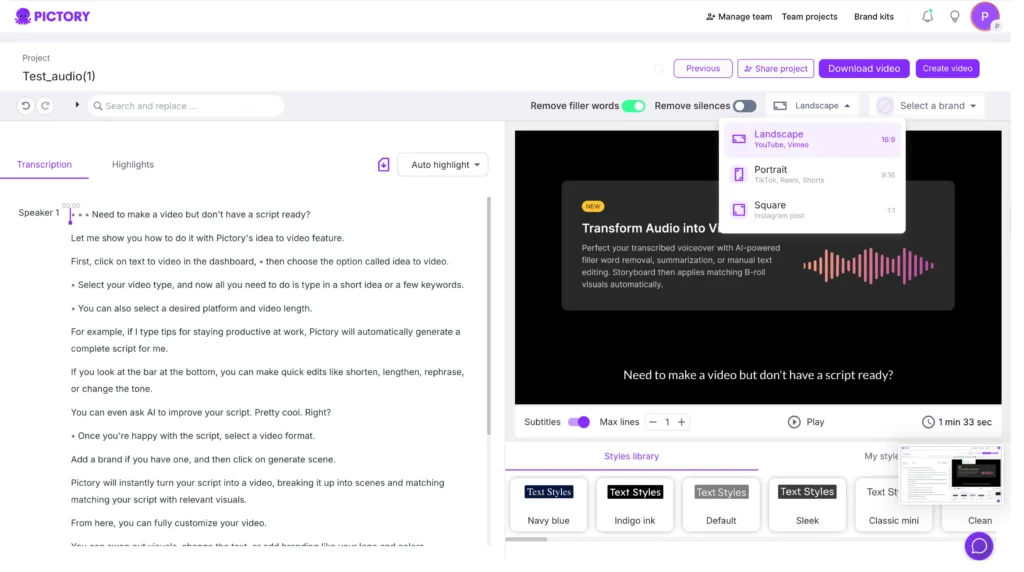
Task: Click the project name Test_audio(1)
Action: pyautogui.click(x=59, y=76)
